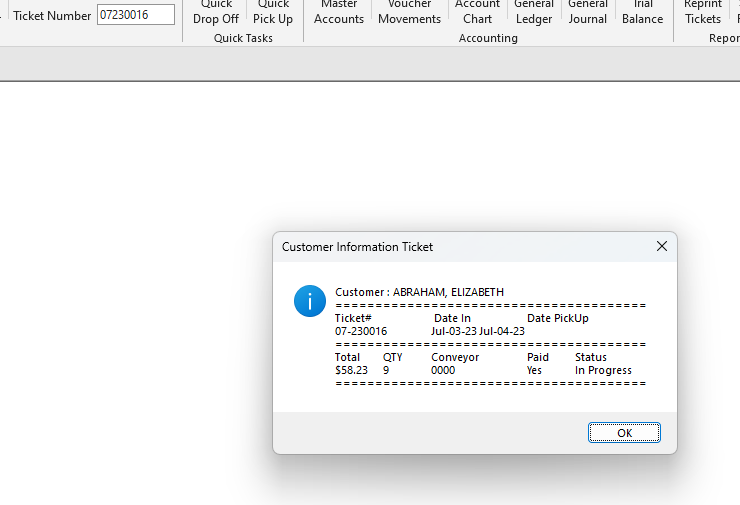
Task: Open Account Chart
Action: (x=477, y=12)
